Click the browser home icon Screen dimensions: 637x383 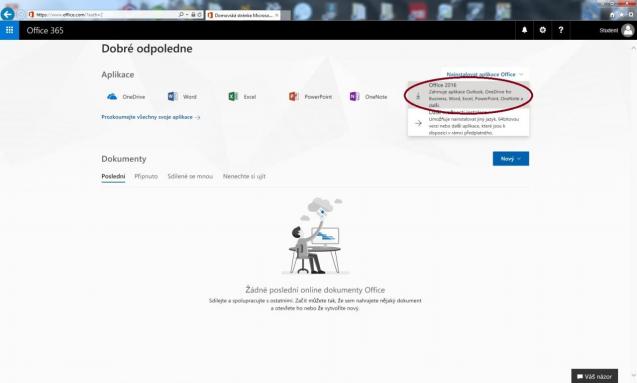[612, 15]
